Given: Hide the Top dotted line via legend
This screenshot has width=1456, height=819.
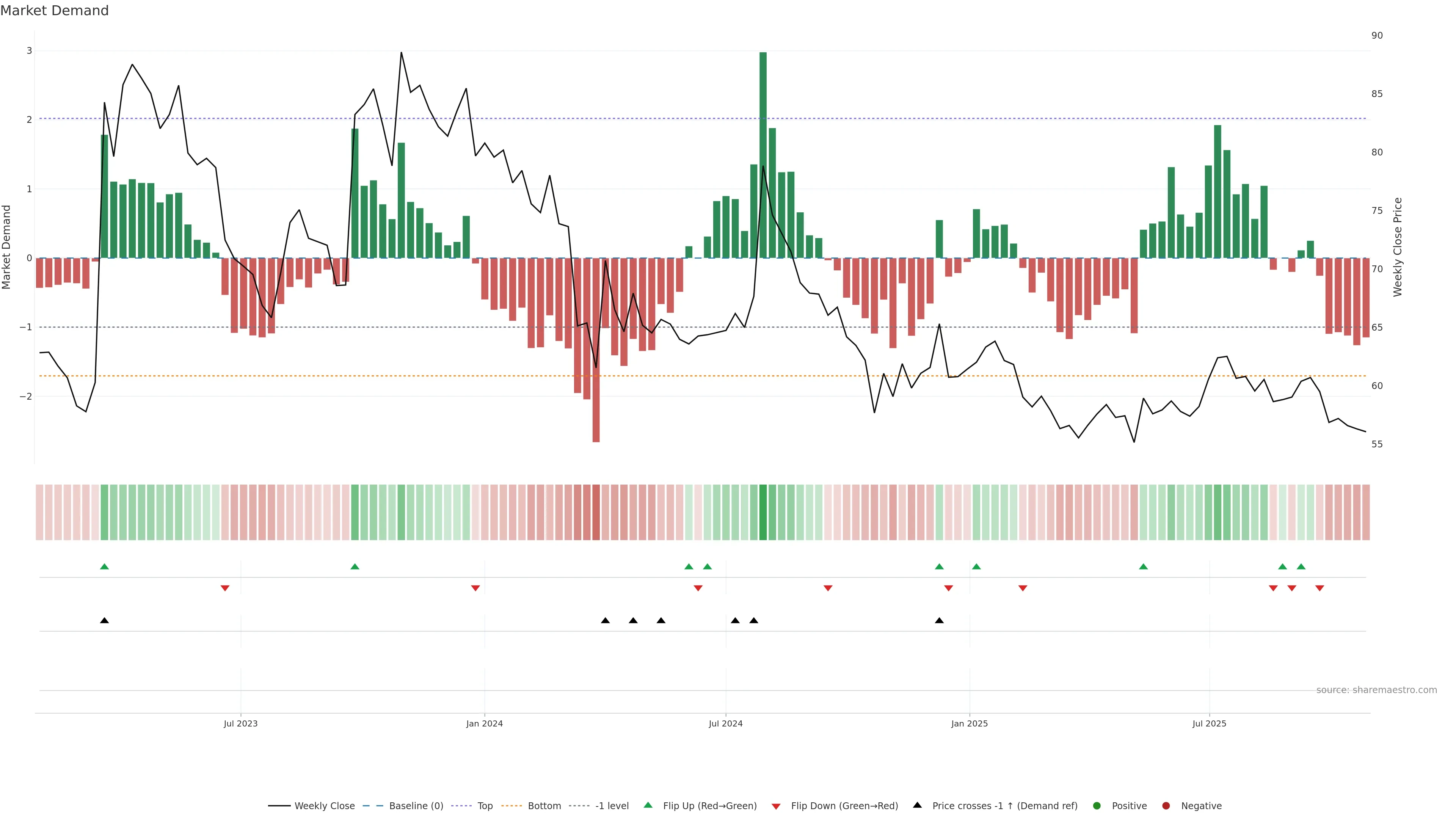Looking at the screenshot, I should 485,806.
